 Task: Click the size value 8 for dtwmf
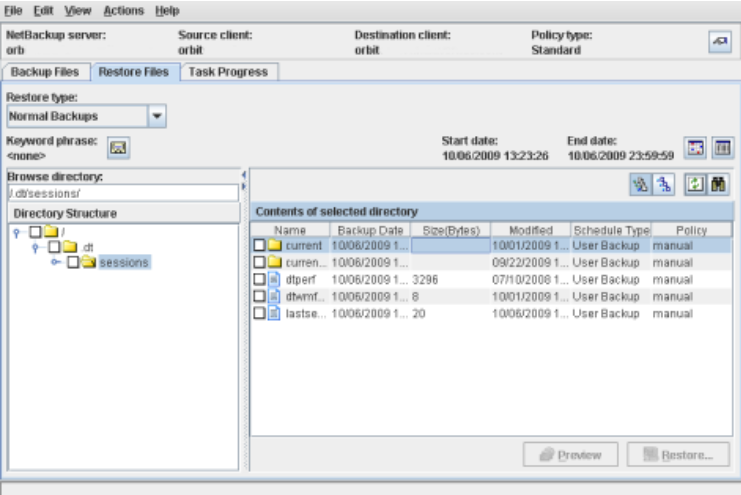(415, 296)
